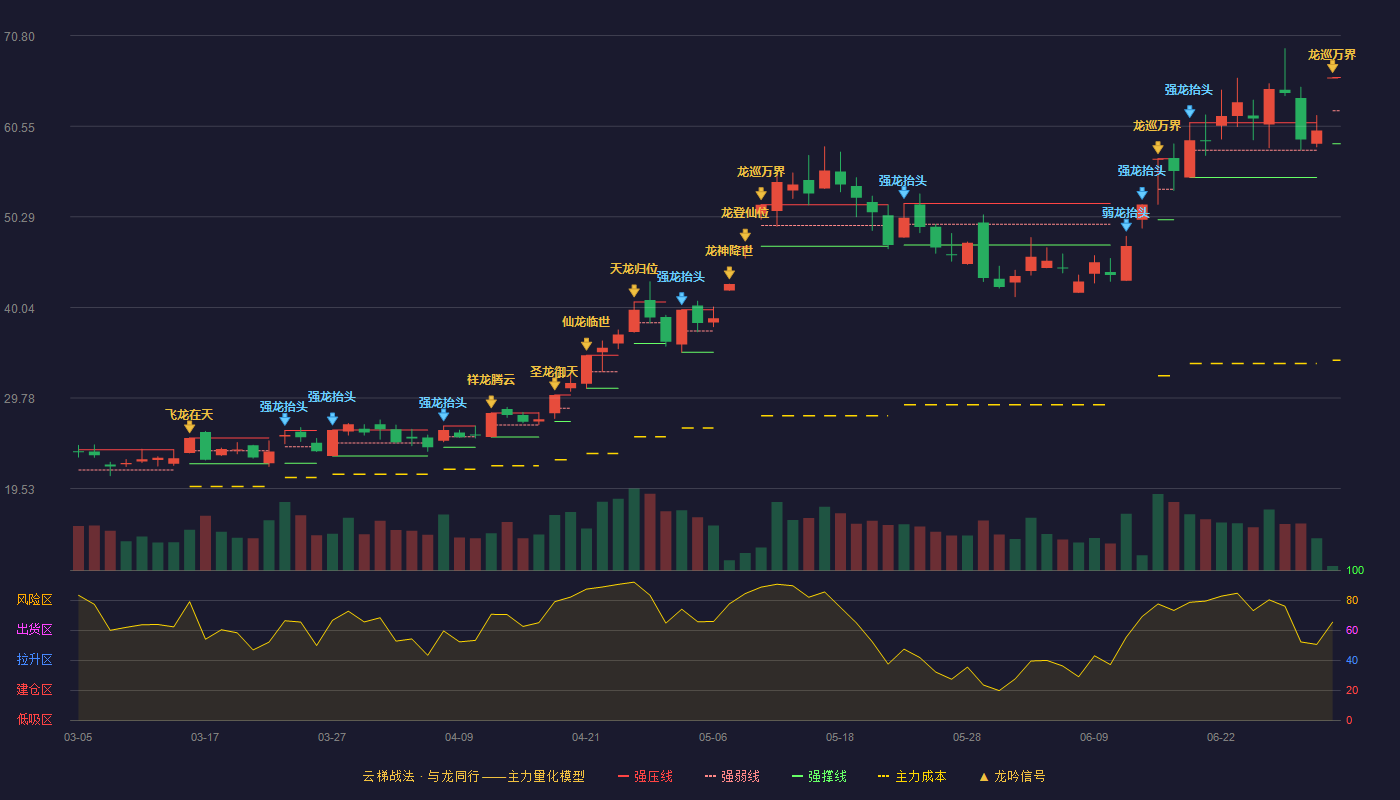This screenshot has height=800, width=1400.
Task: Click the red 强压线 legend line icon
Action: [x=624, y=776]
